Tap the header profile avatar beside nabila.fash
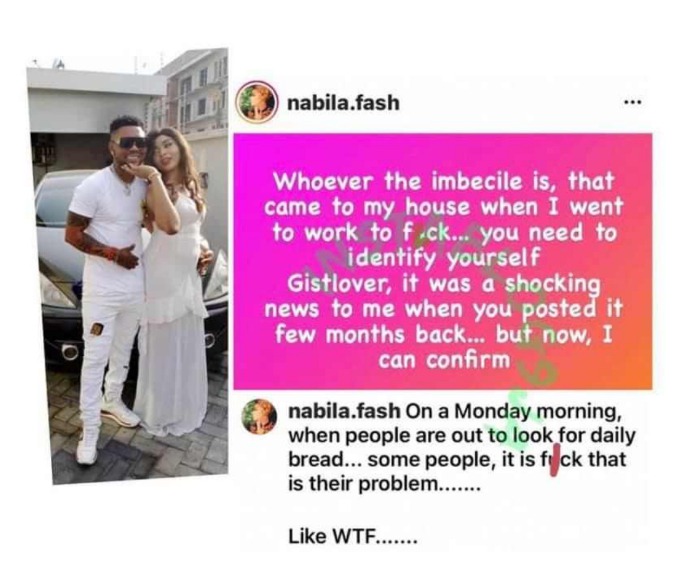The height and width of the screenshot is (581, 674). (256, 102)
